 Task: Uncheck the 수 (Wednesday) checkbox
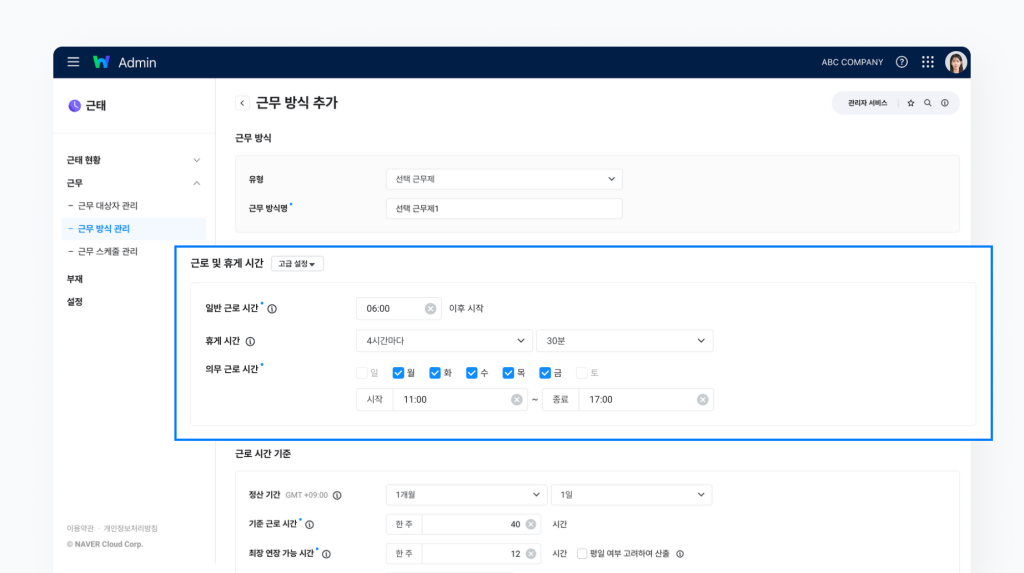(x=472, y=373)
